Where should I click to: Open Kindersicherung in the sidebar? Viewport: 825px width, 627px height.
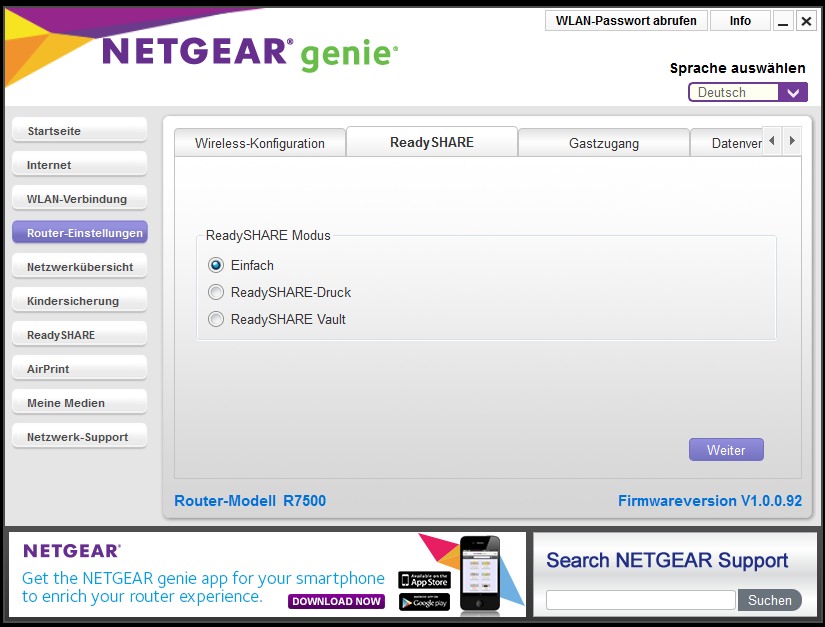(x=79, y=301)
